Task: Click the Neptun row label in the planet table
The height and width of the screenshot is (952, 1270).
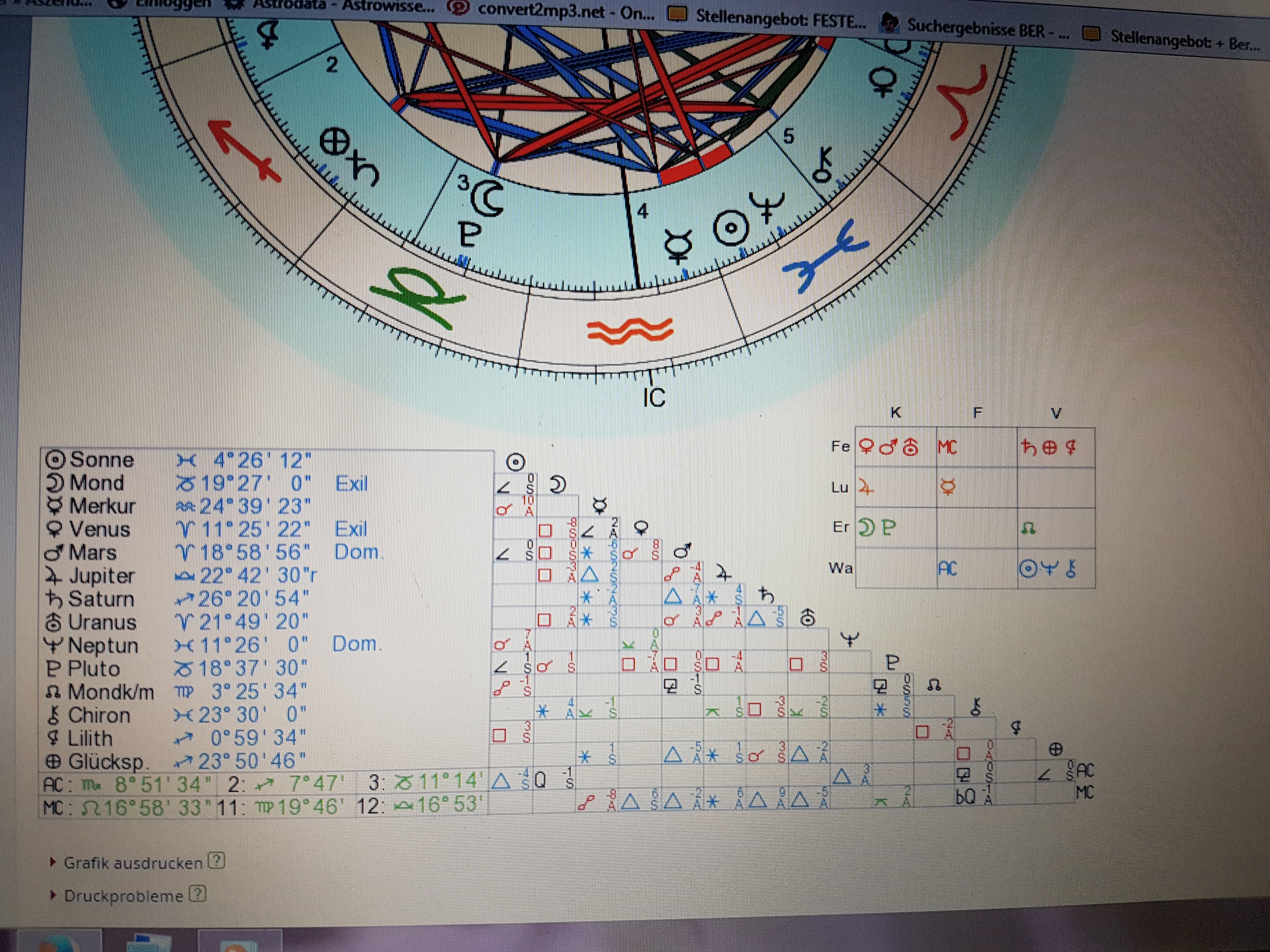Action: (x=103, y=646)
